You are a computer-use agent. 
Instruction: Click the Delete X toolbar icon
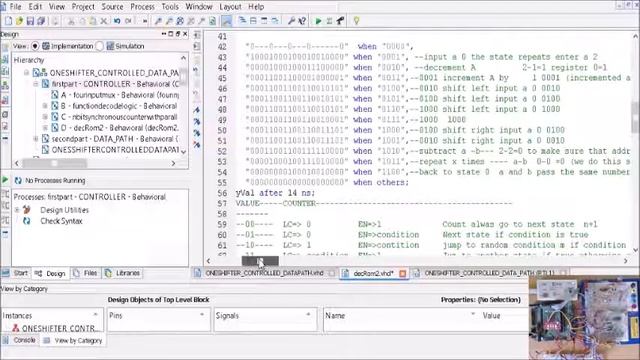pos(104,21)
